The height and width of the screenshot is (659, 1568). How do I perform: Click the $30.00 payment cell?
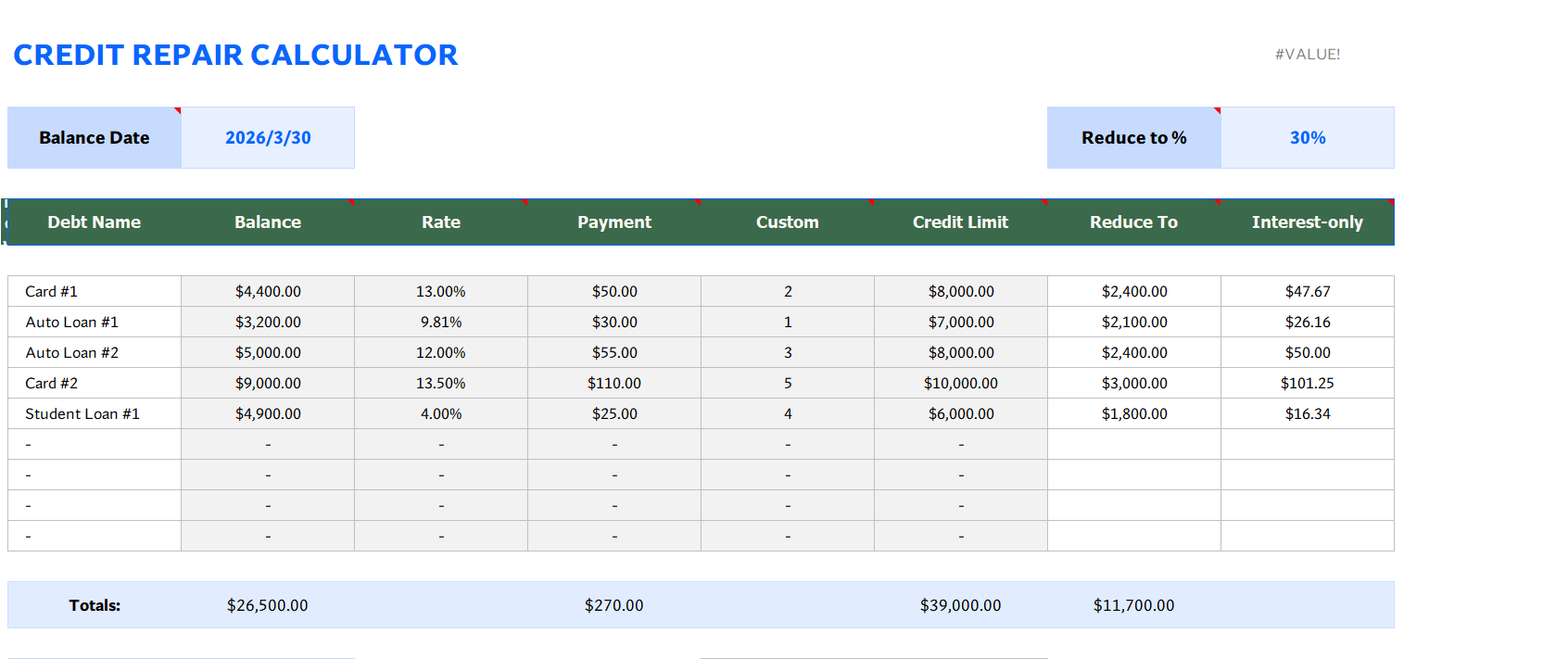[614, 322]
